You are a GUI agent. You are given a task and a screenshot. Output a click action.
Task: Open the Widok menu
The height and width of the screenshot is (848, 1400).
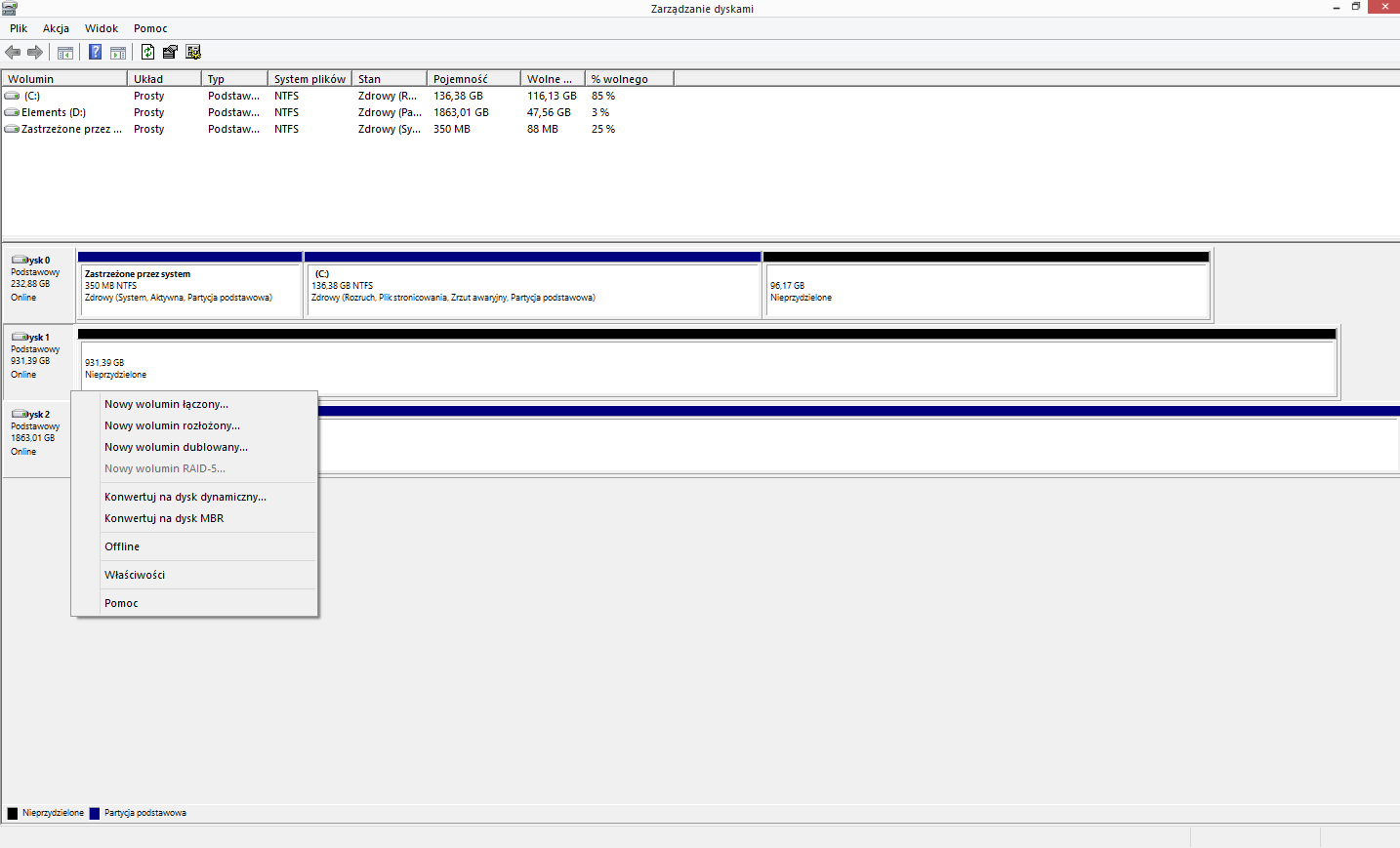click(102, 28)
